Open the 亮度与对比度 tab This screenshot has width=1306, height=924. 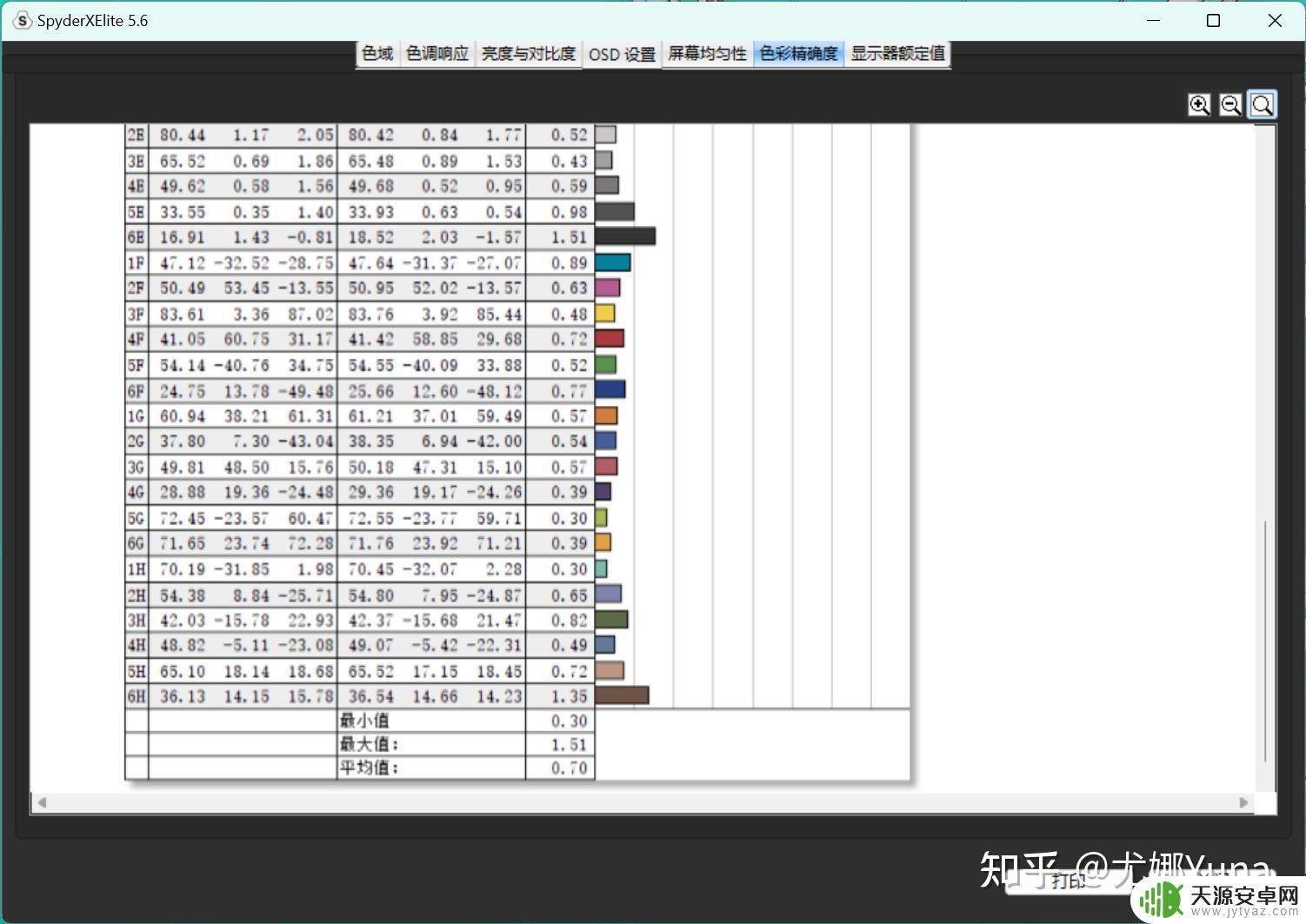coord(529,54)
